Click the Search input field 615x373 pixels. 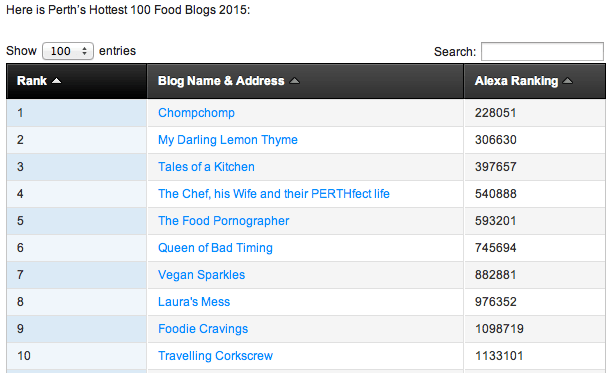click(x=542, y=51)
